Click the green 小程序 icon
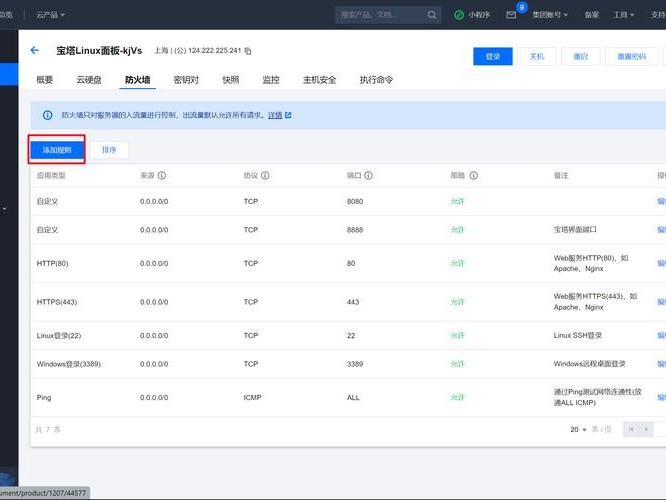Image resolution: width=666 pixels, height=500 pixels. [x=459, y=15]
